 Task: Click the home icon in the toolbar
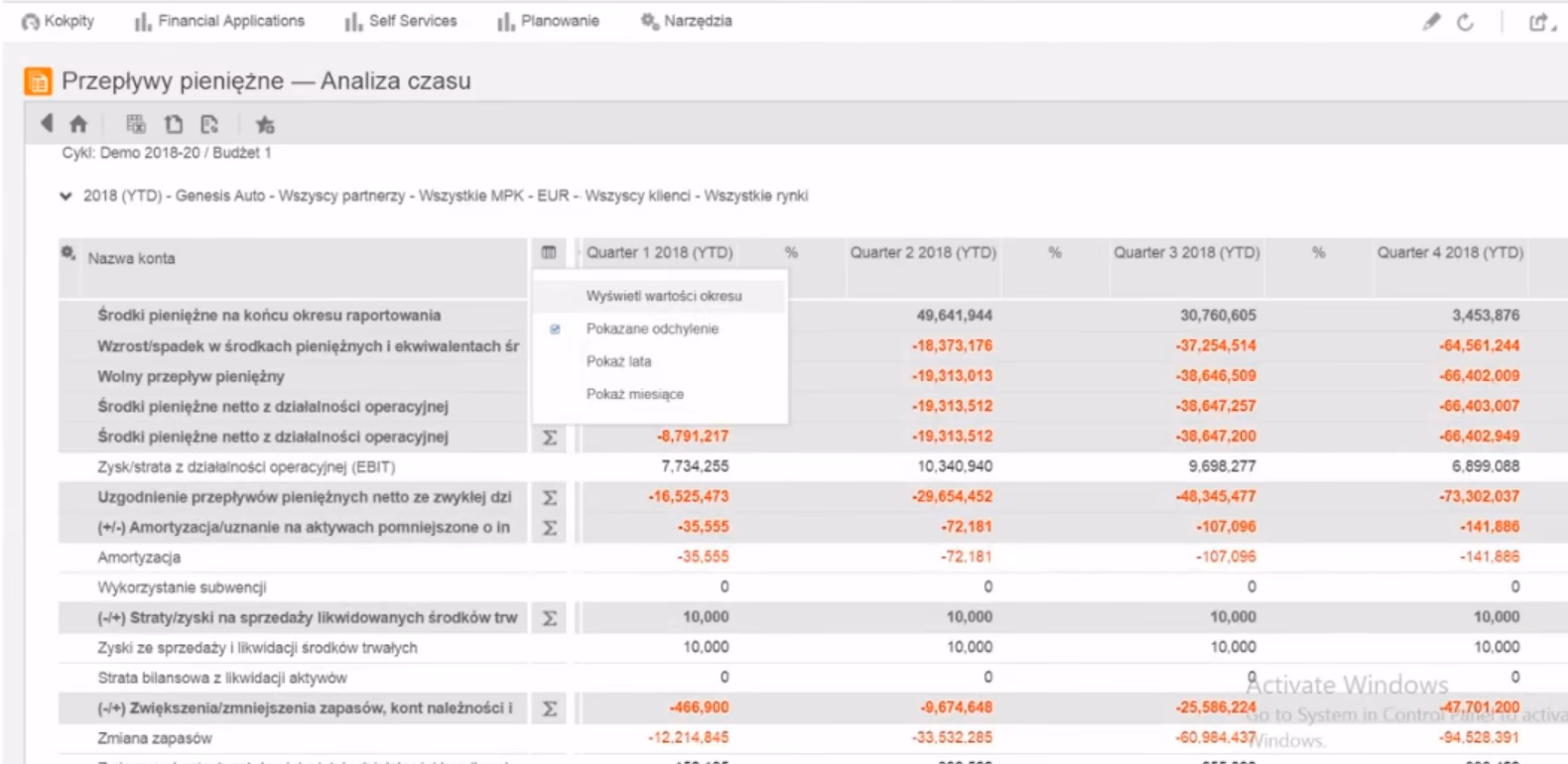(x=78, y=124)
